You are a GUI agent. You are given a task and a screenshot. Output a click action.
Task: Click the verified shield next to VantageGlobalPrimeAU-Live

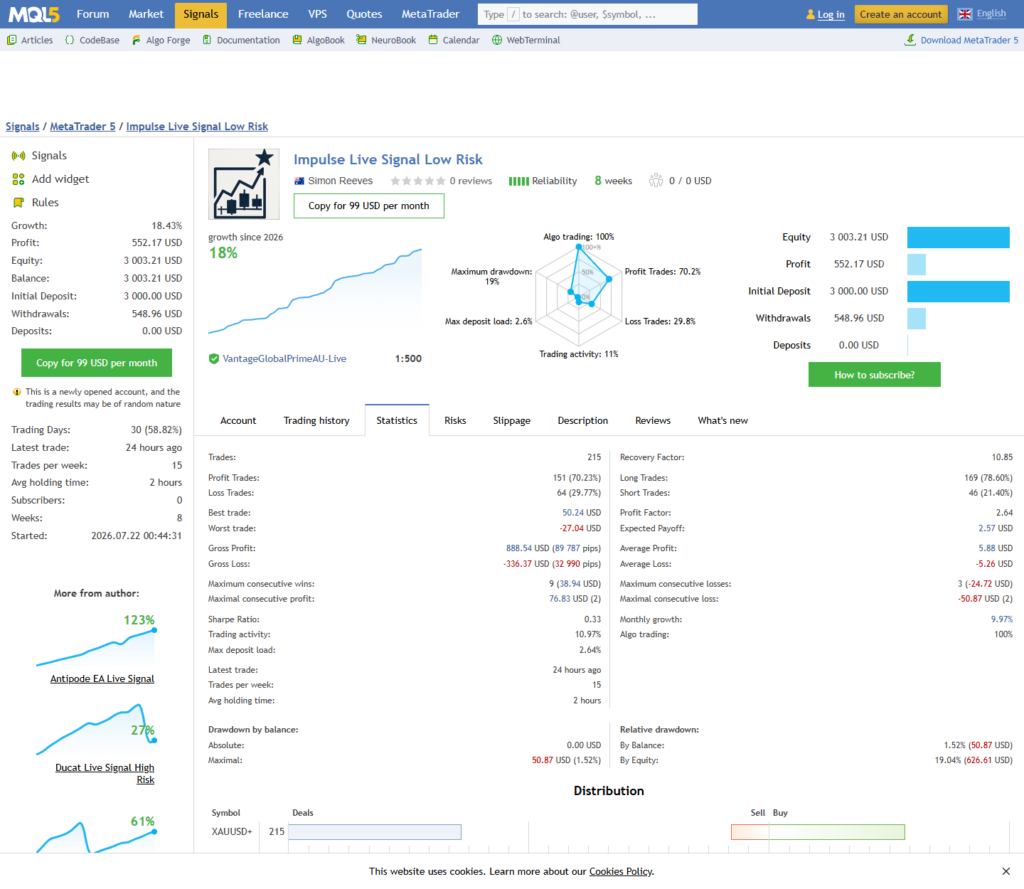(214, 359)
